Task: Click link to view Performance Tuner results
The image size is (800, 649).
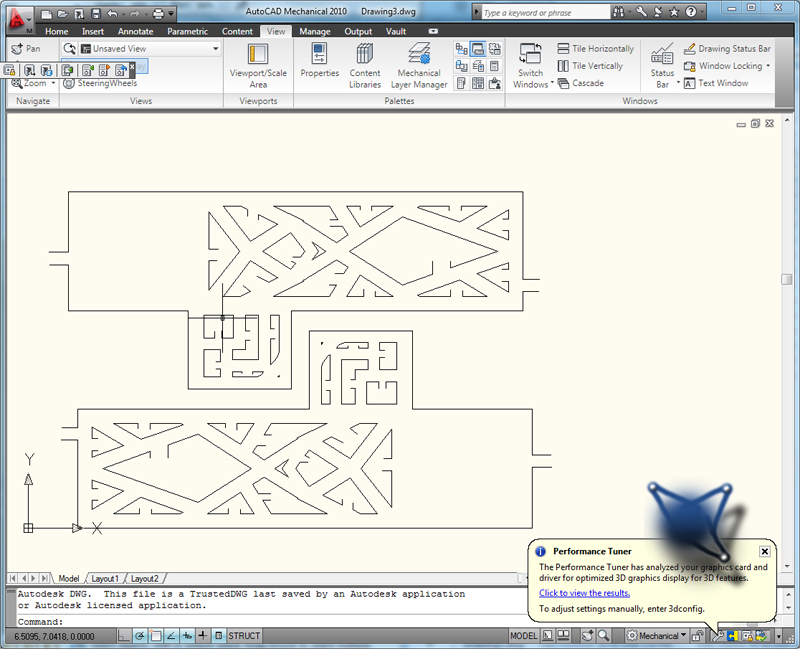Action: [x=584, y=593]
